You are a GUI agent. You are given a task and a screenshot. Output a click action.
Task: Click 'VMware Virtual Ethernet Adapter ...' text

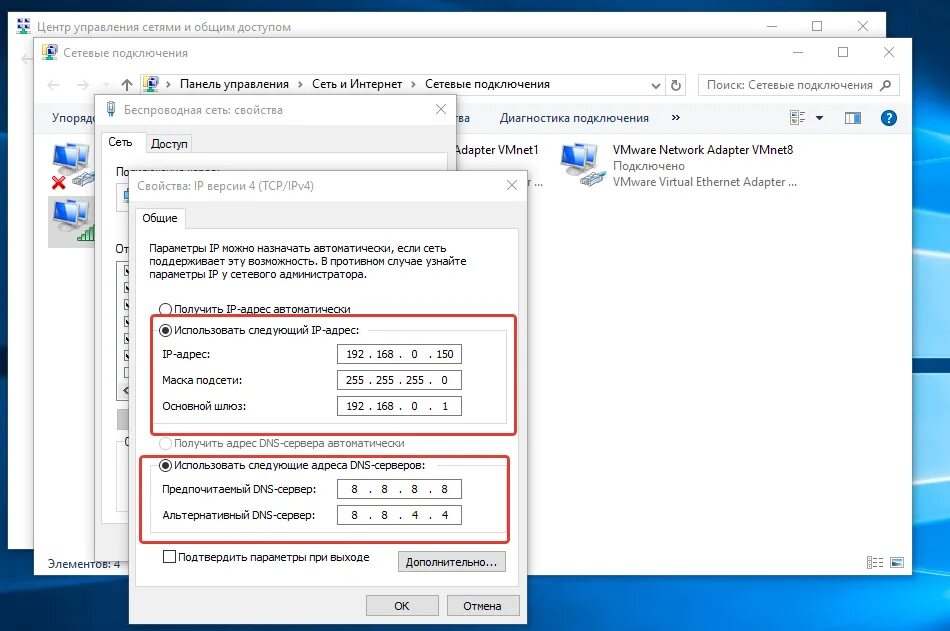coord(705,182)
